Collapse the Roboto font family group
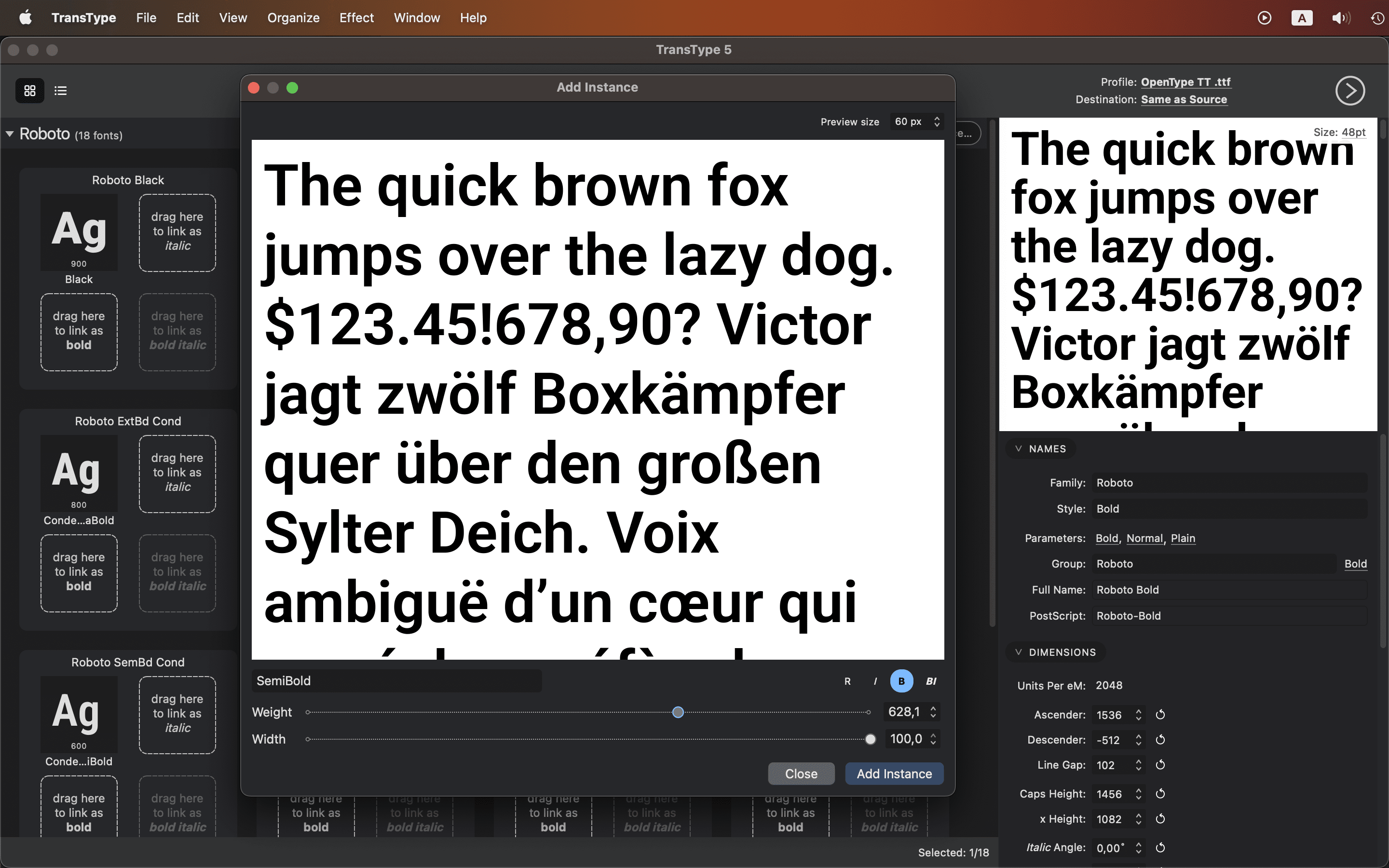This screenshot has height=868, width=1389. [x=10, y=134]
